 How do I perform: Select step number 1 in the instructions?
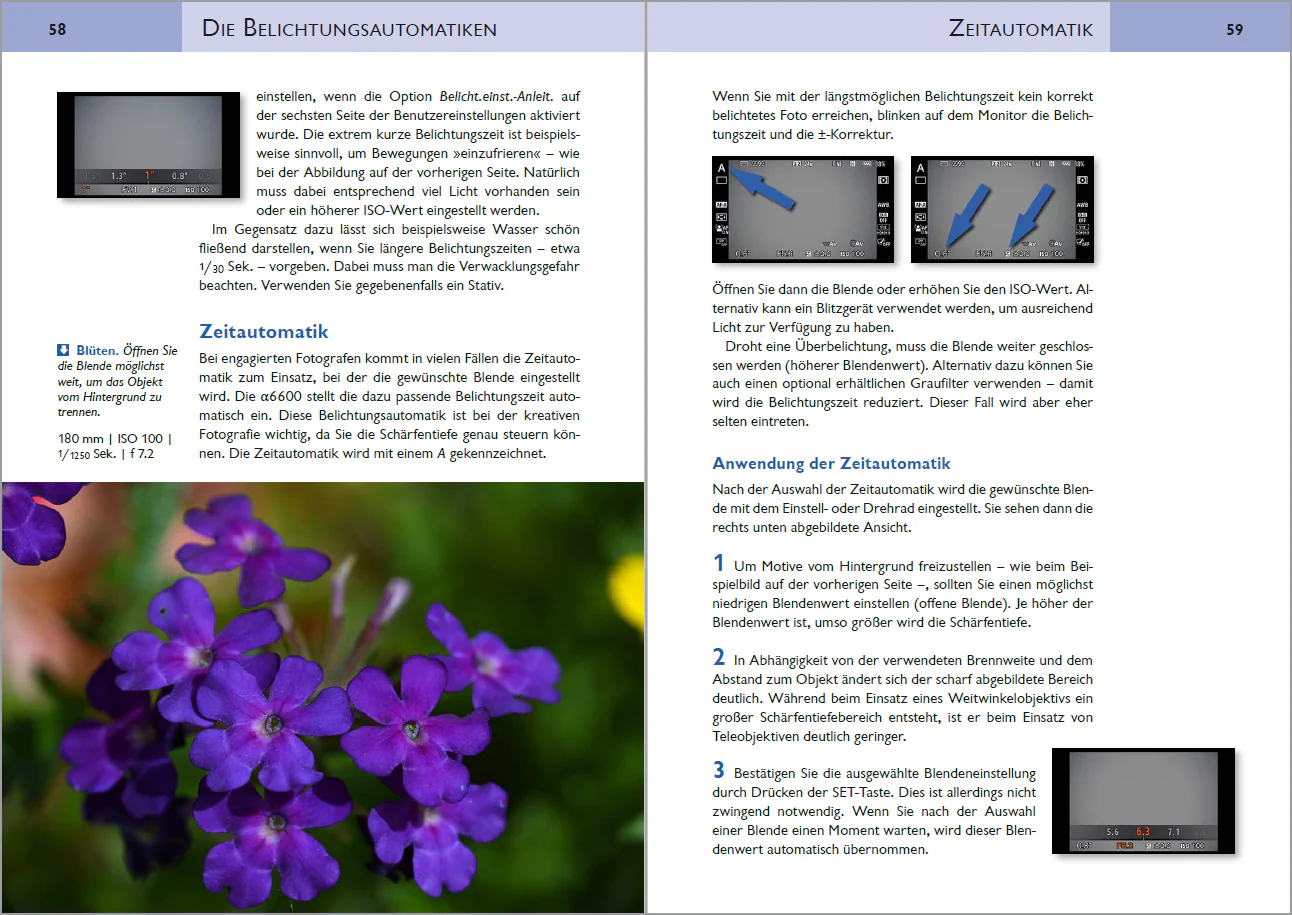(x=718, y=565)
